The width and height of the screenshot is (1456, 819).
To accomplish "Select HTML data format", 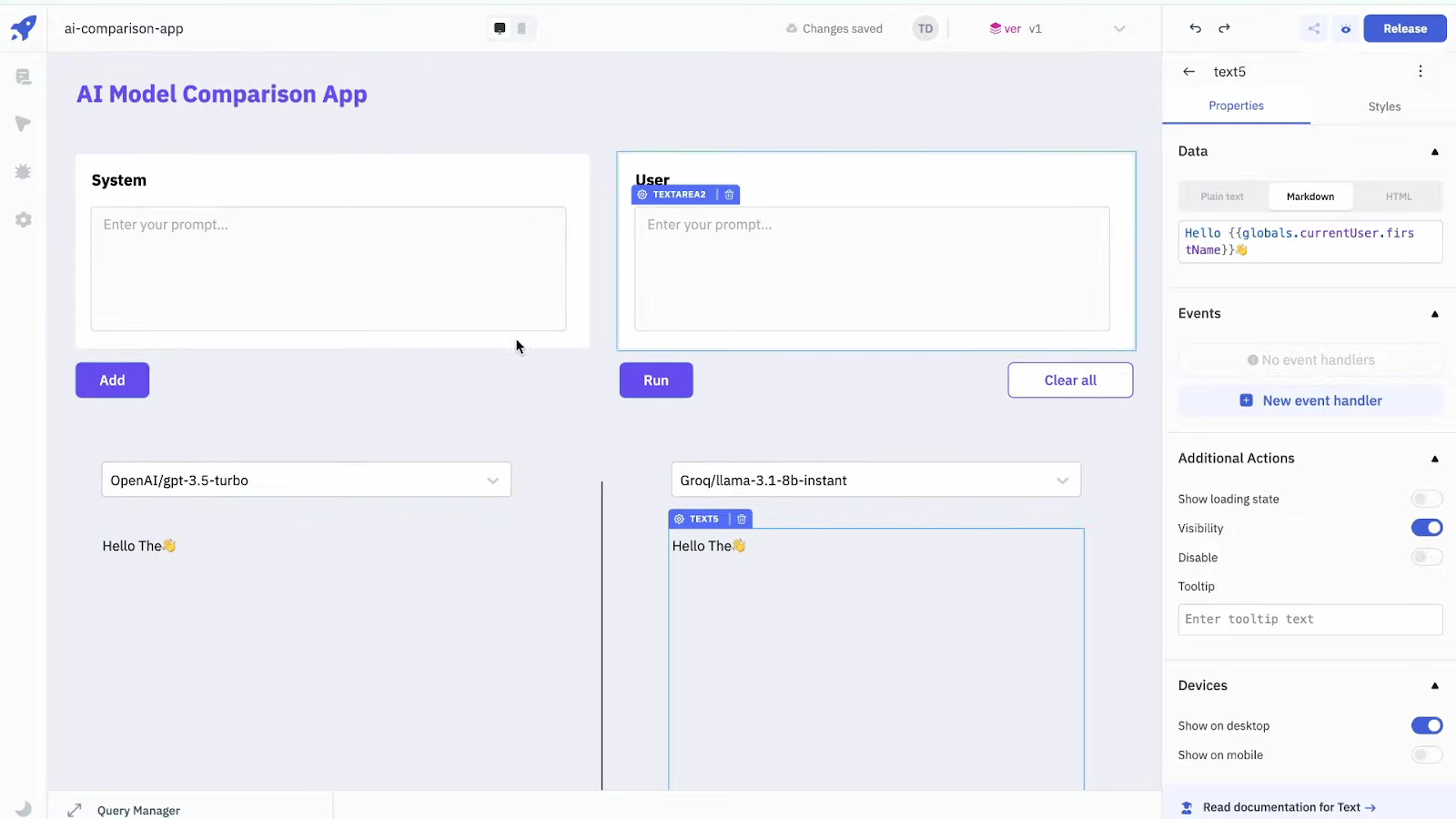I will pos(1399,197).
